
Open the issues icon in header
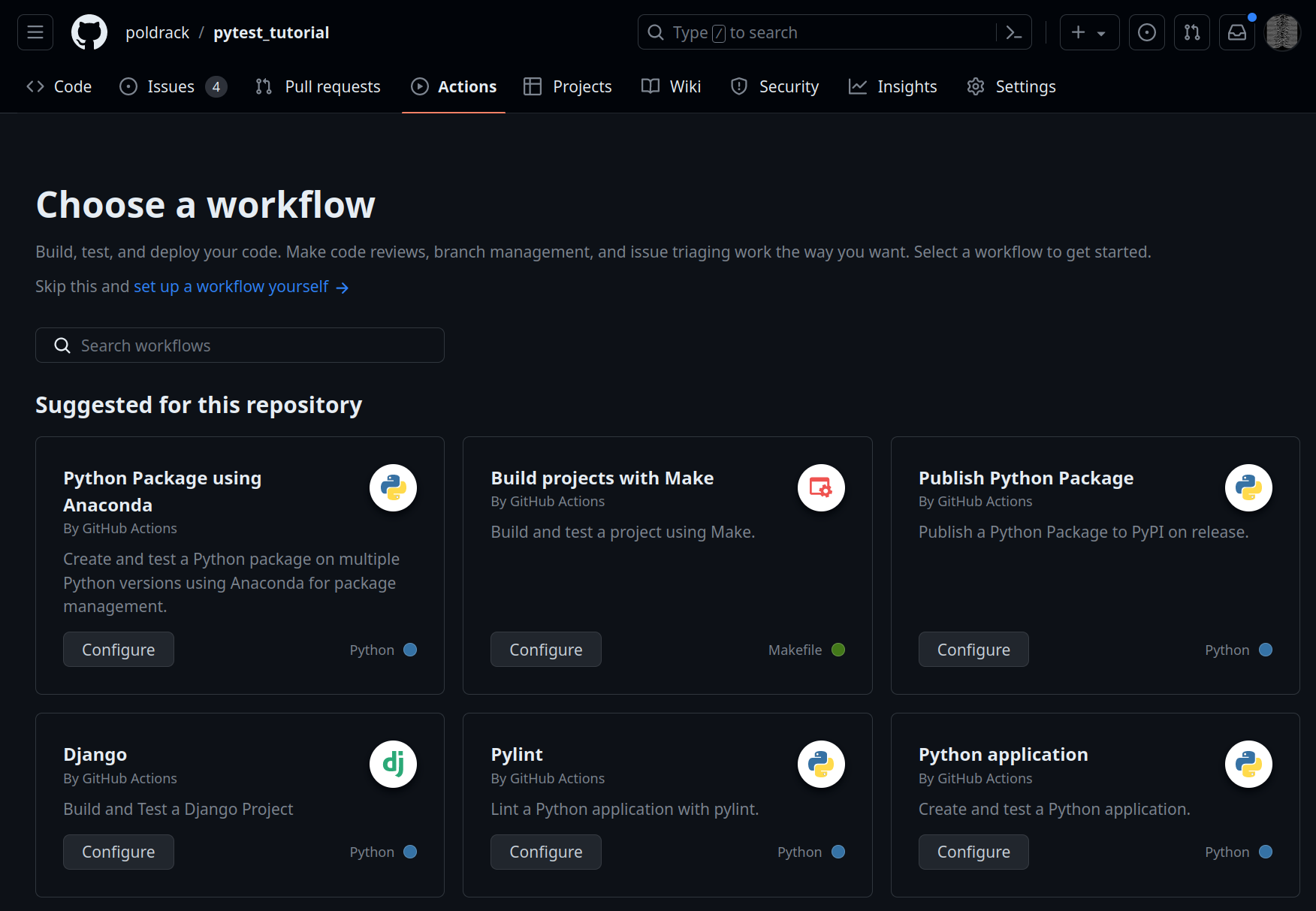coord(1146,32)
